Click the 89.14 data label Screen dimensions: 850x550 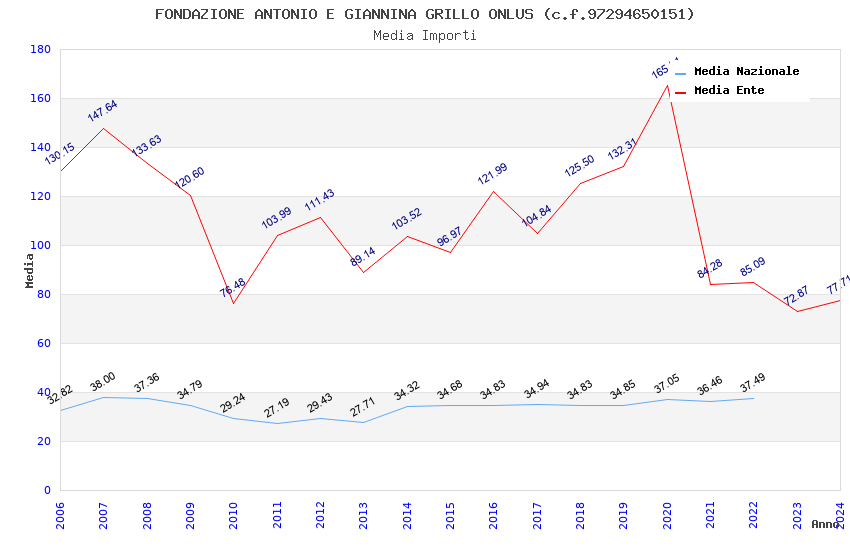pos(363,257)
